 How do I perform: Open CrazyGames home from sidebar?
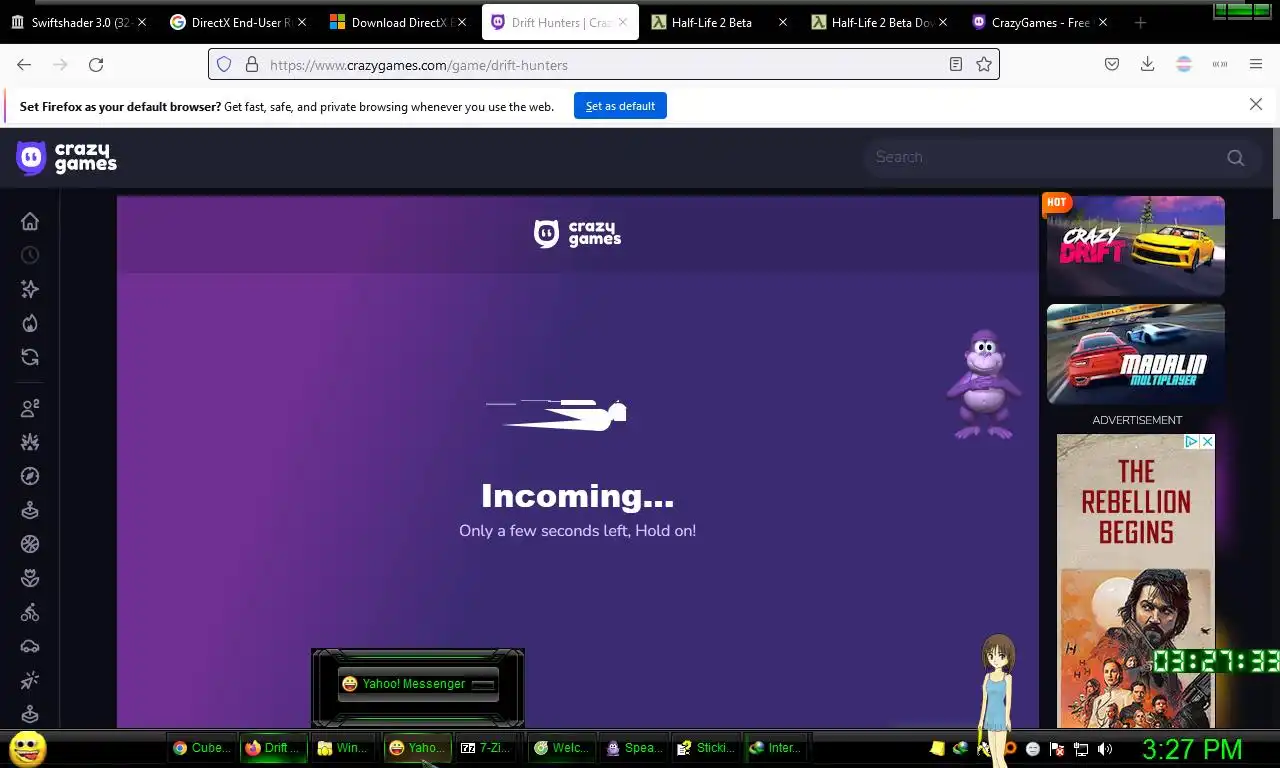point(30,221)
